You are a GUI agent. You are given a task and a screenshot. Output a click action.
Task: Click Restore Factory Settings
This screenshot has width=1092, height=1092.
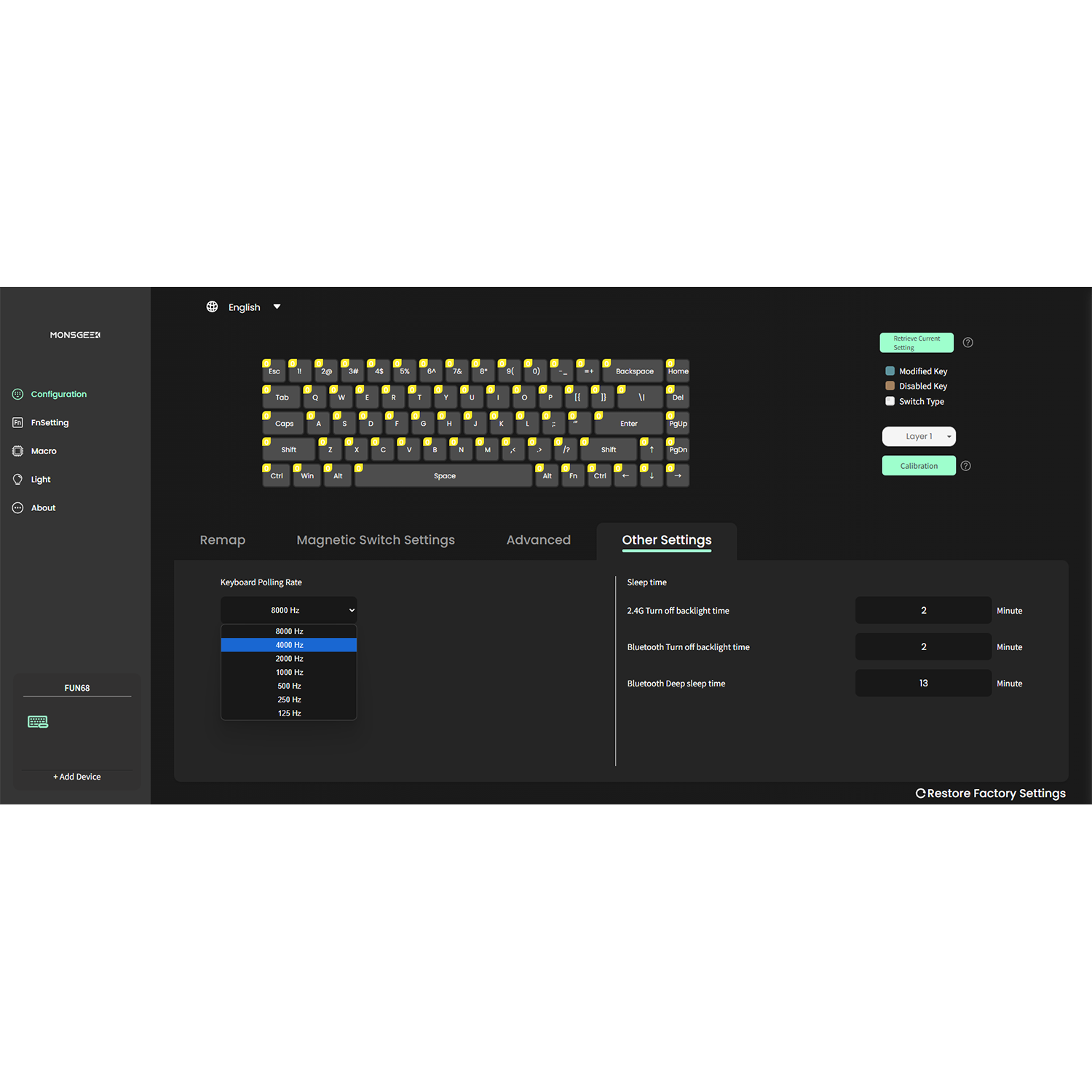(990, 794)
